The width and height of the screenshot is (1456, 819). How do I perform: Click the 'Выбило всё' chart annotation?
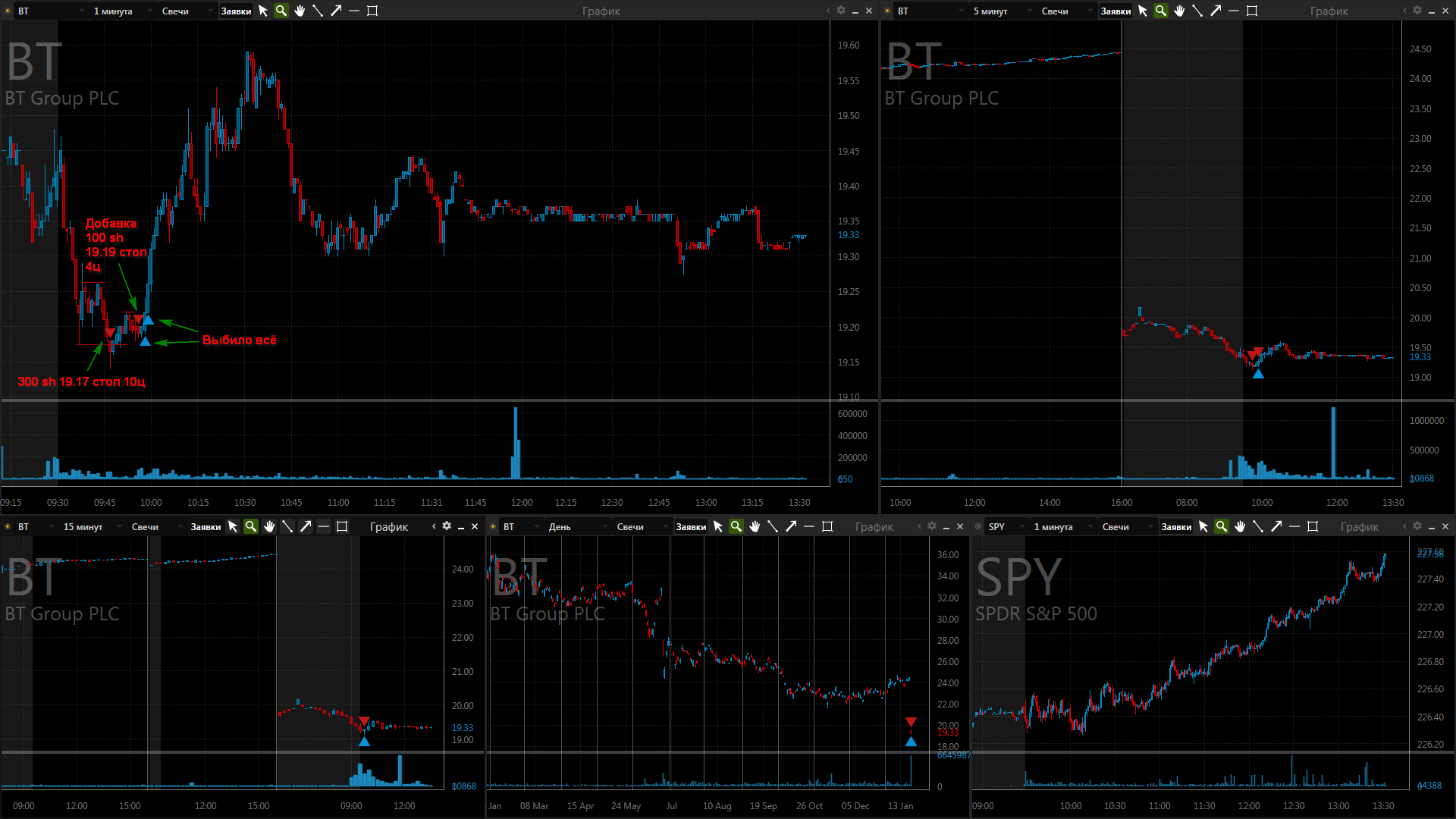239,340
